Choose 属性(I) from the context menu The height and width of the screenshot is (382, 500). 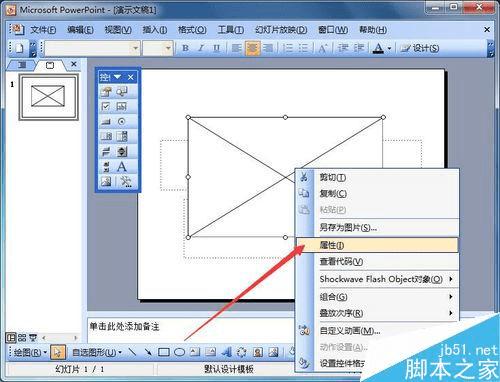point(378,245)
